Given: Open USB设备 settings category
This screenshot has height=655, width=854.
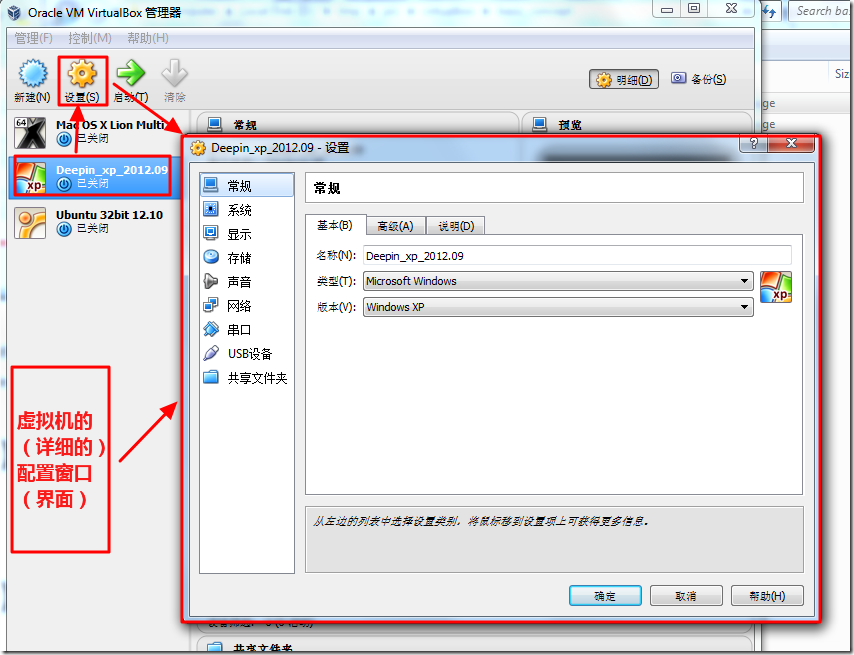Looking at the screenshot, I should pos(247,353).
